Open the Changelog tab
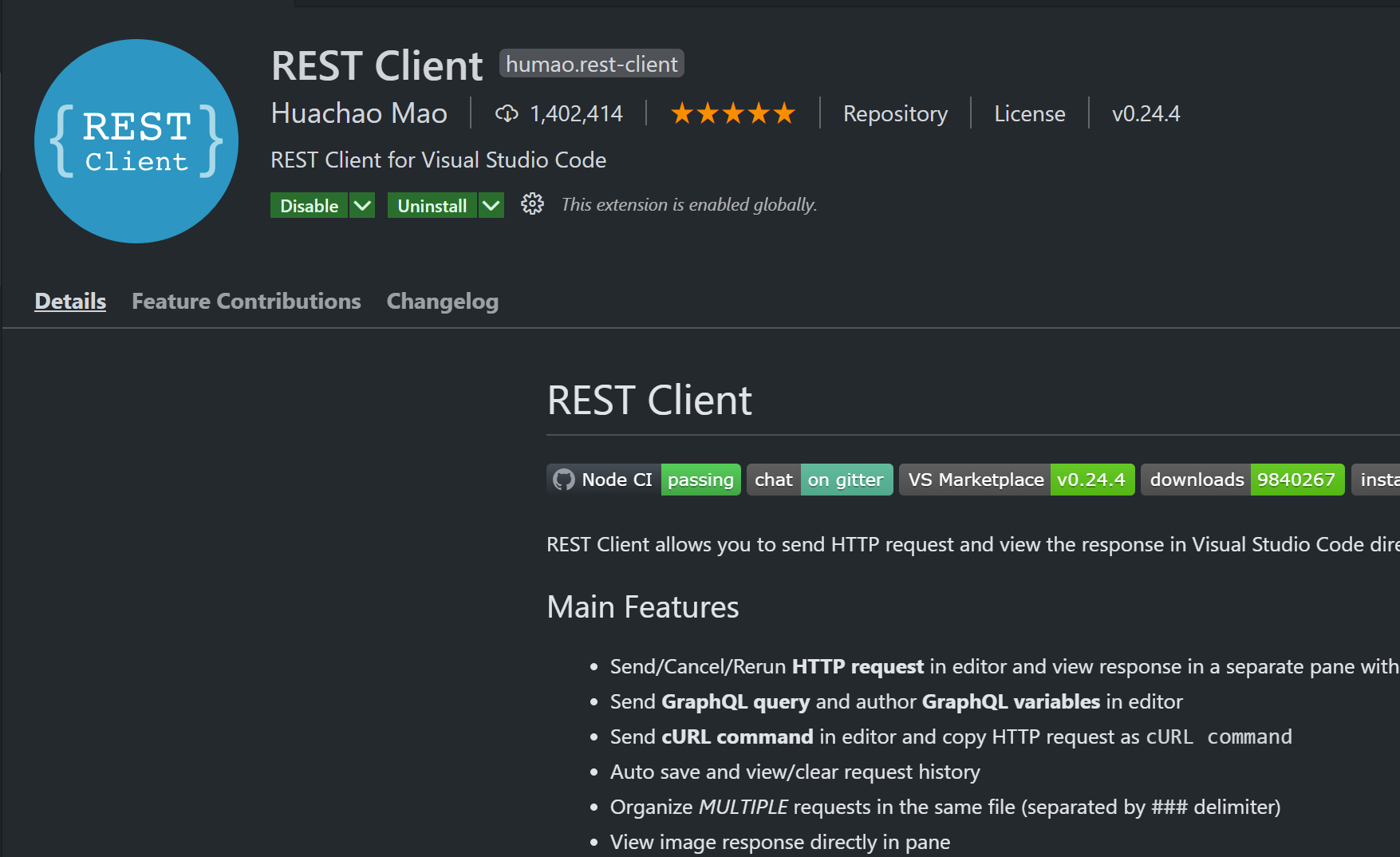The width and height of the screenshot is (1400, 857). [x=442, y=301]
